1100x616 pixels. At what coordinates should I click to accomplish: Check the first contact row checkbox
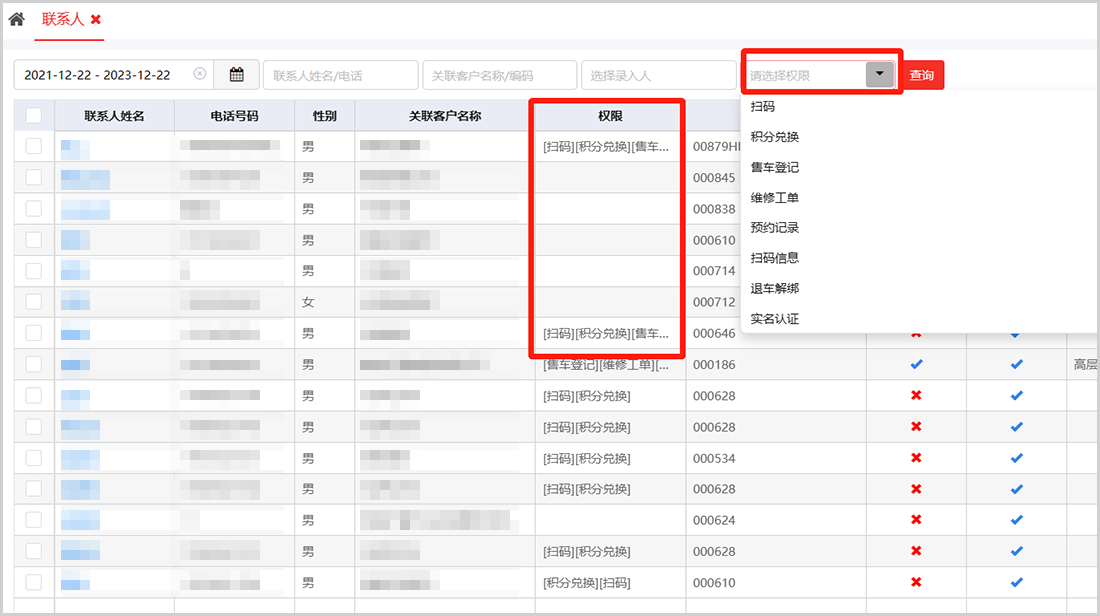(34, 147)
